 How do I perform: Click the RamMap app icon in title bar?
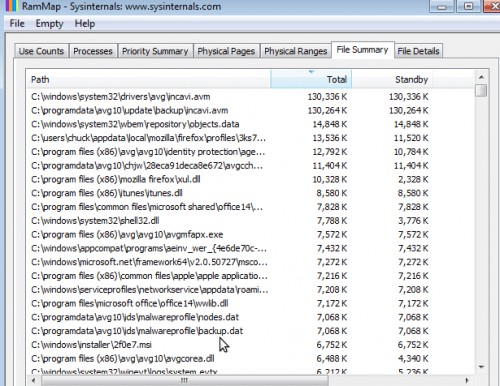(11, 6)
